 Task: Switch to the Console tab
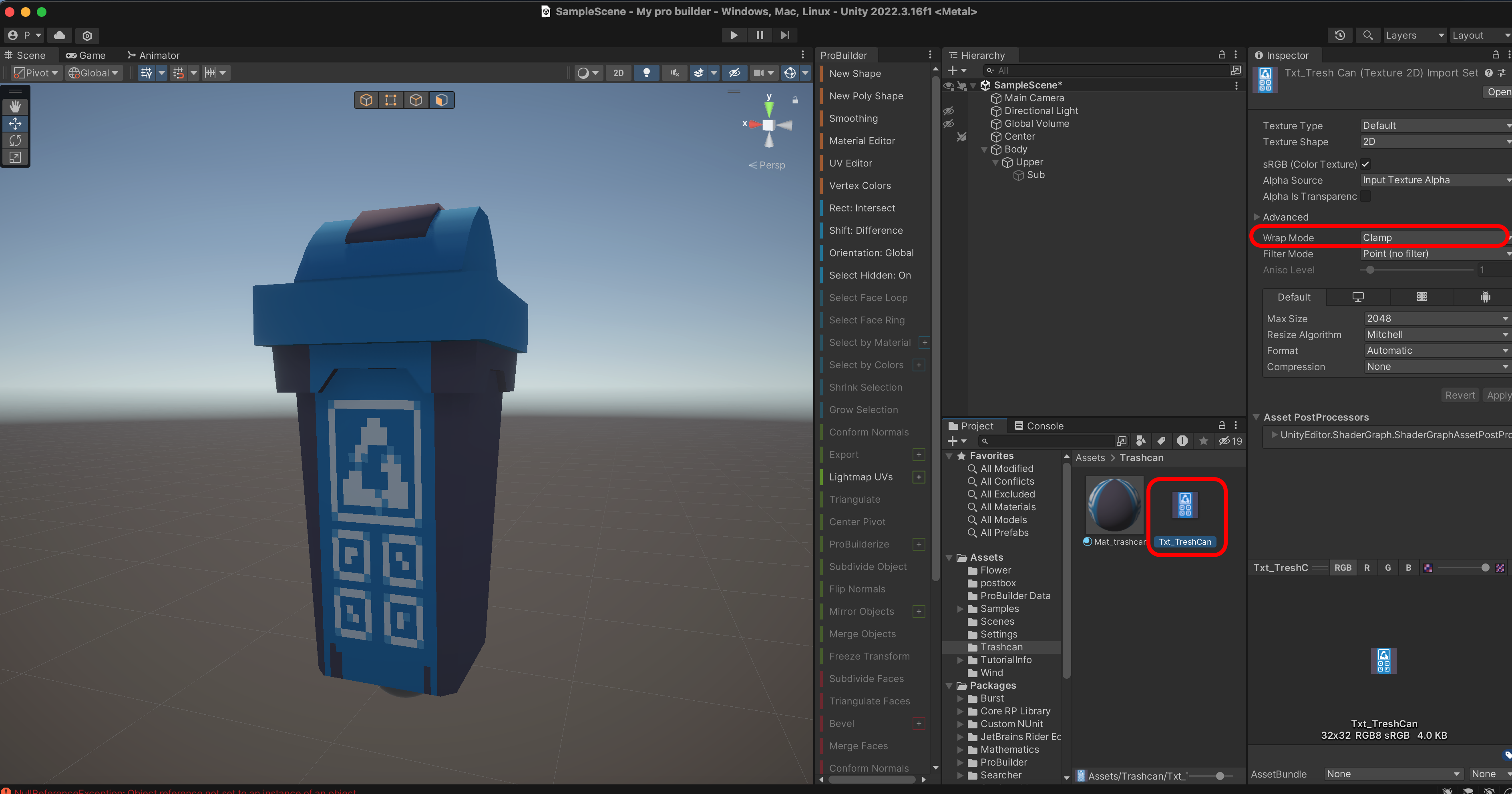1039,425
